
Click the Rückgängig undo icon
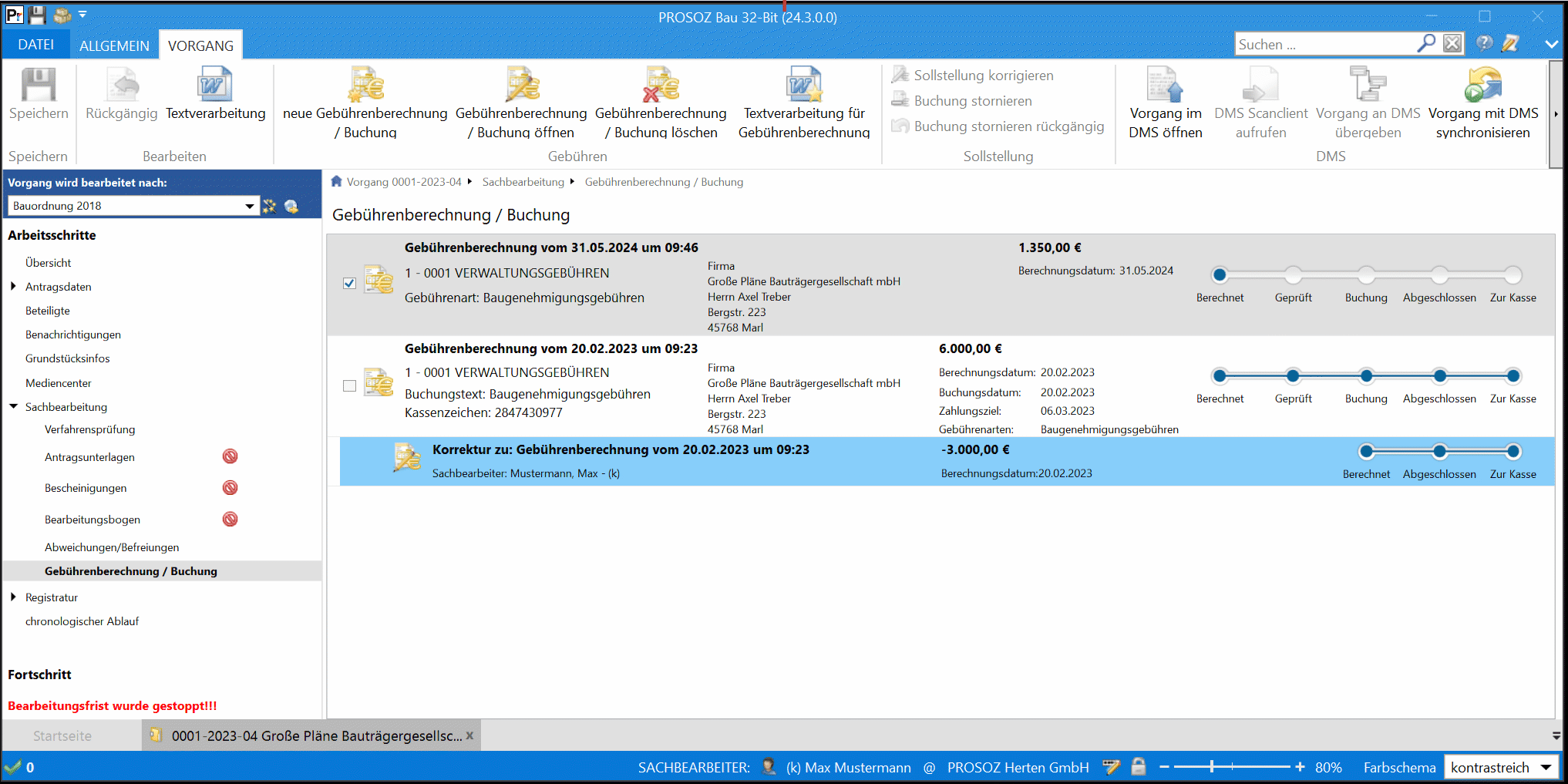122,85
